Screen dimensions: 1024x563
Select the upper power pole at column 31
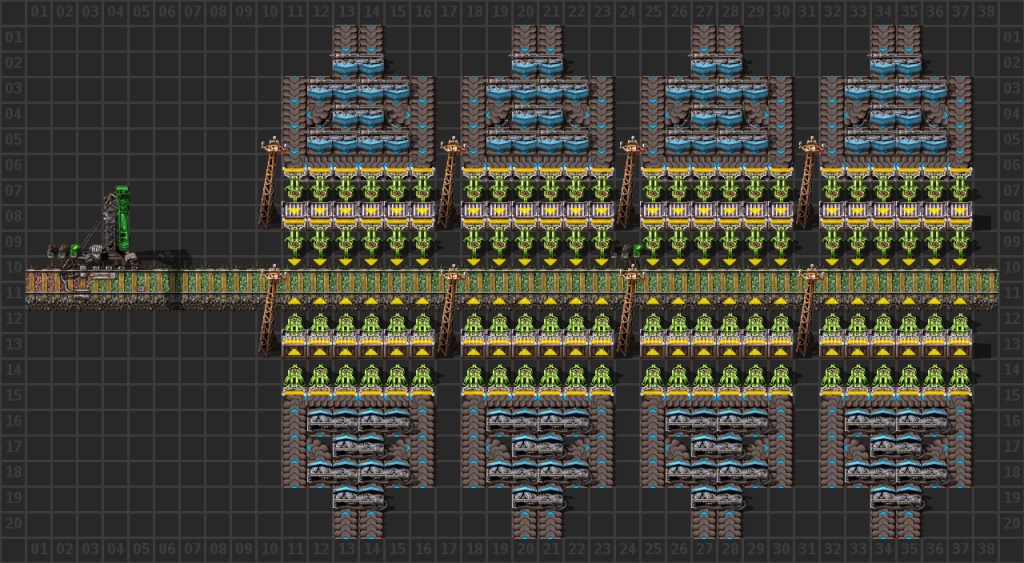point(808,182)
